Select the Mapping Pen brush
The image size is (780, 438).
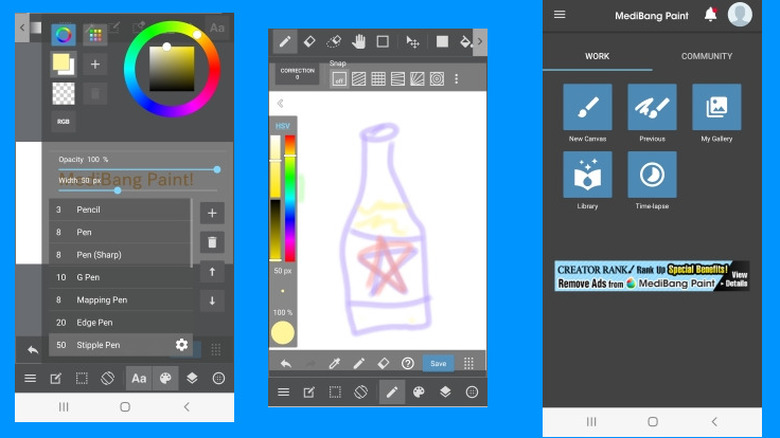(x=120, y=300)
